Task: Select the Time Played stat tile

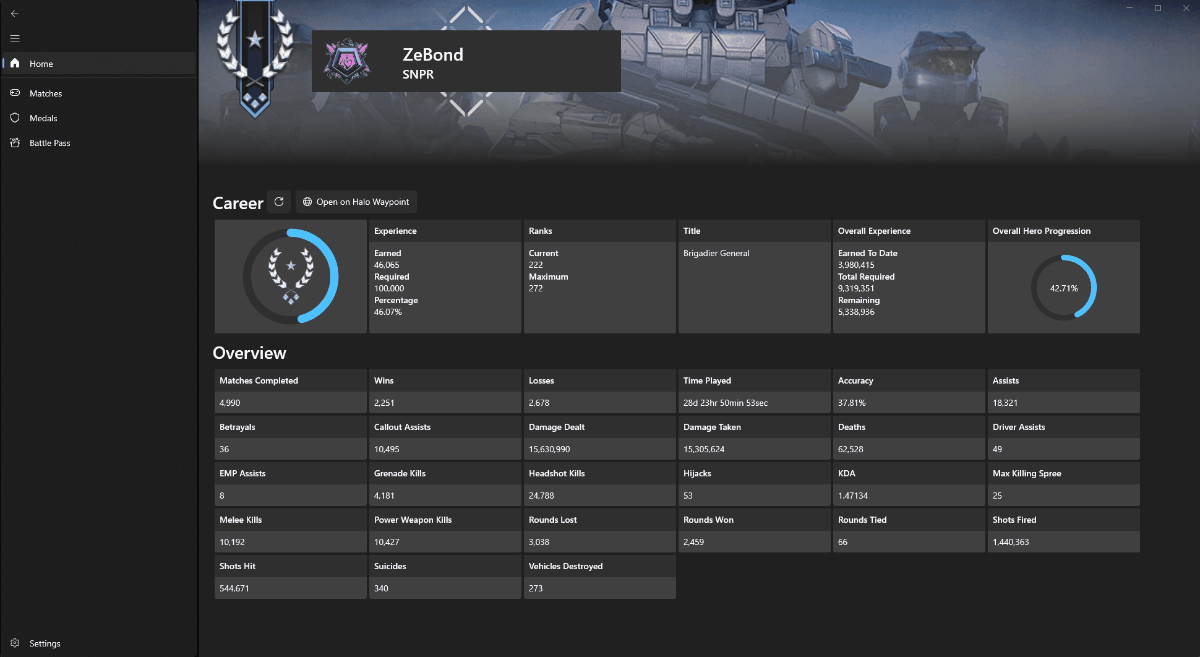Action: 754,392
